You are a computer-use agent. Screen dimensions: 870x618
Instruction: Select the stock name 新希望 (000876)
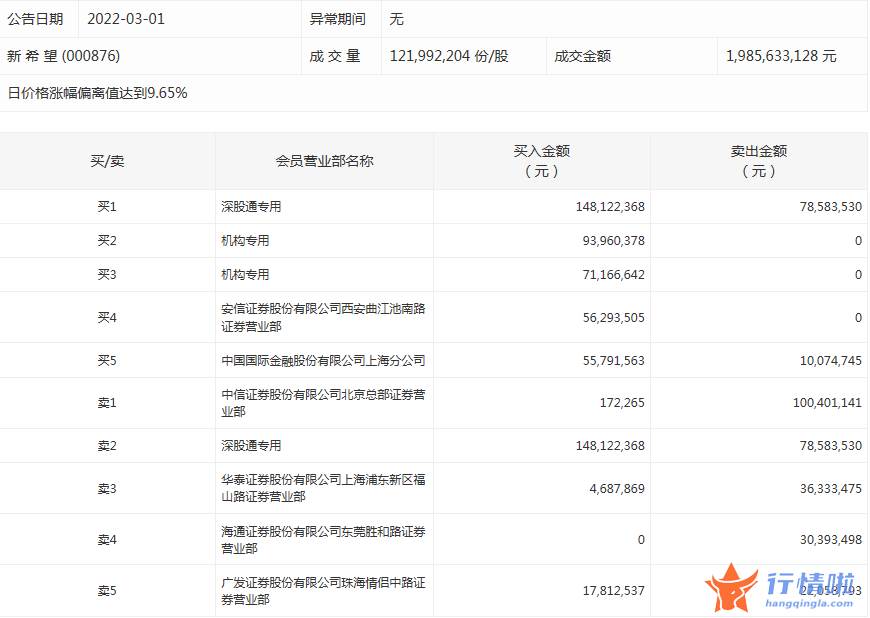[63, 56]
